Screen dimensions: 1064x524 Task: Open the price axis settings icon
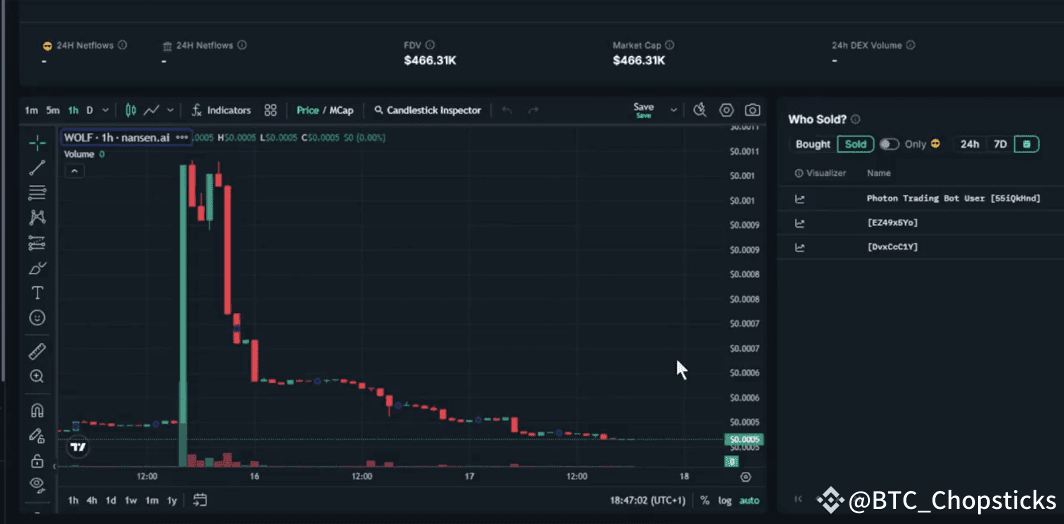[x=746, y=477]
